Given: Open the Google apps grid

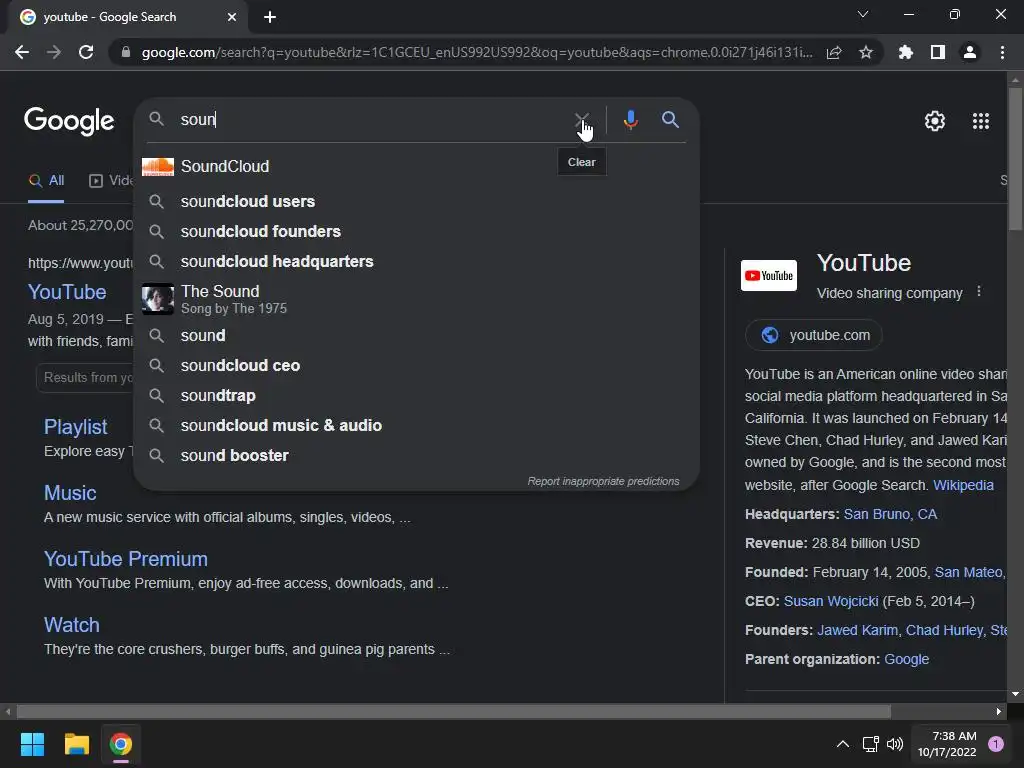Looking at the screenshot, I should tap(980, 121).
